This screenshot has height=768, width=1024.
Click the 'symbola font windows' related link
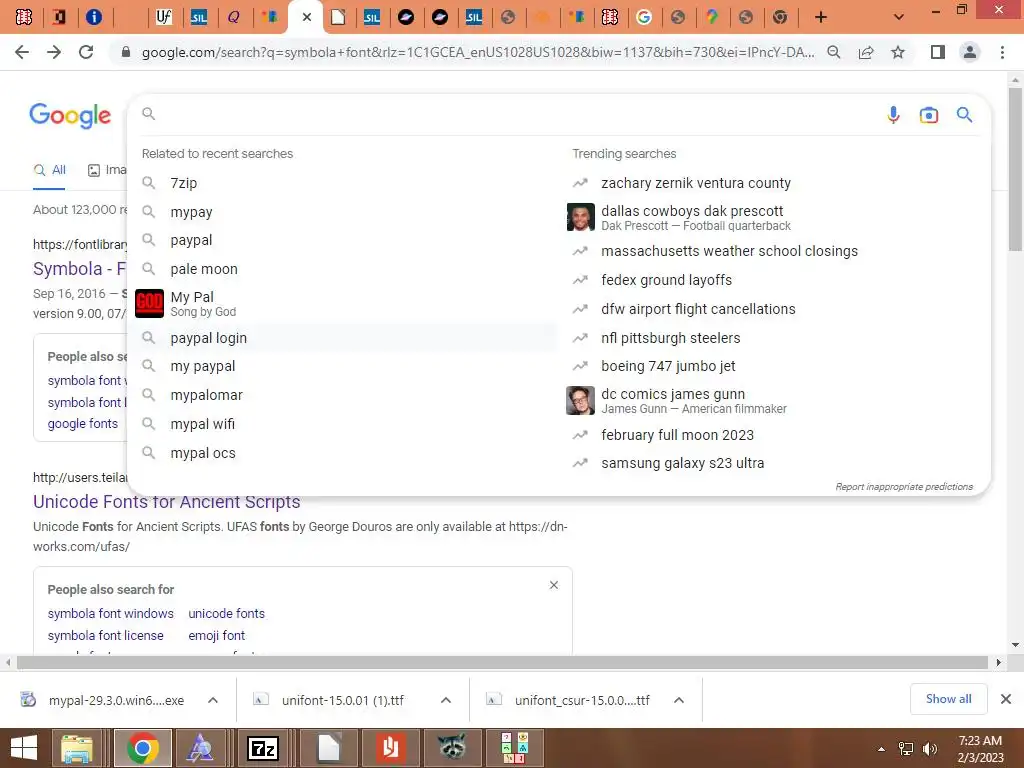tap(110, 613)
